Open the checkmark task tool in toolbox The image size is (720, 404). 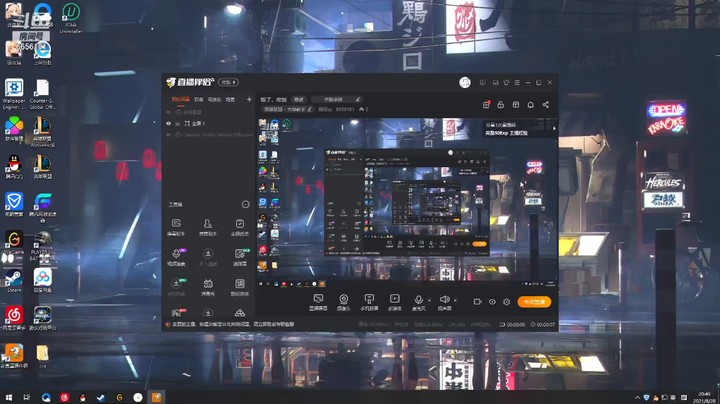(x=240, y=227)
